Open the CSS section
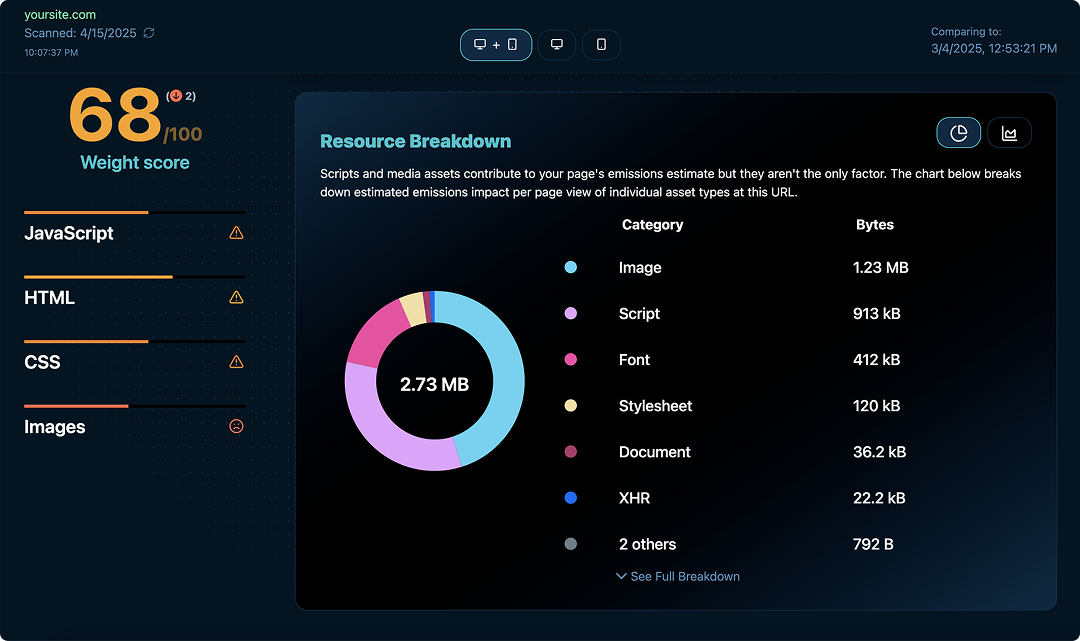 click(42, 362)
